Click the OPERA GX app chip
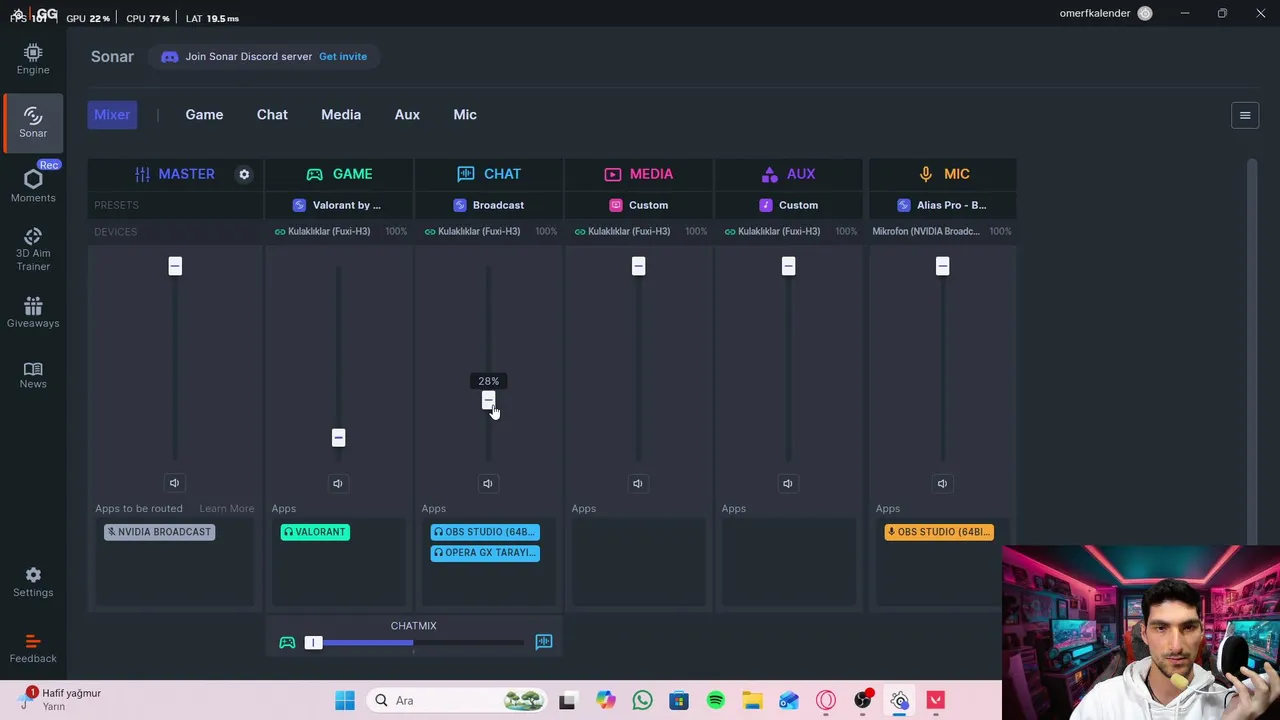The height and width of the screenshot is (720, 1280). click(x=485, y=553)
